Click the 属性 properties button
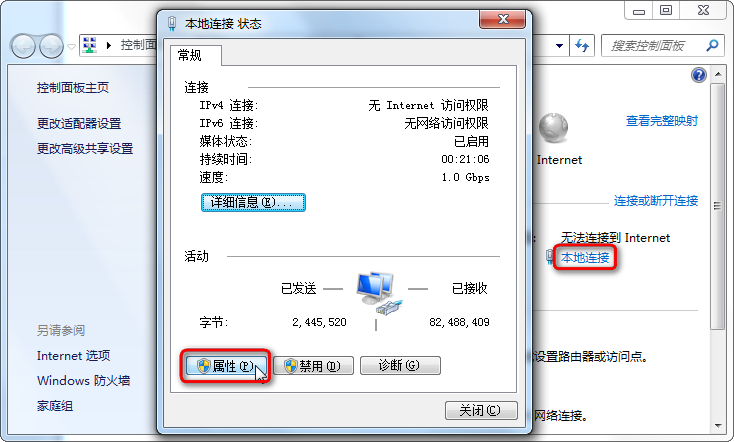The image size is (734, 442). (227, 366)
